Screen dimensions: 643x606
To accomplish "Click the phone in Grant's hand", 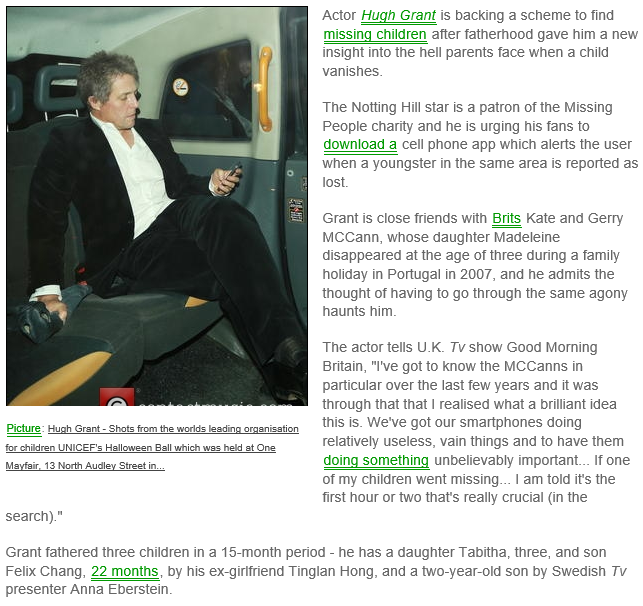I will pos(235,170).
